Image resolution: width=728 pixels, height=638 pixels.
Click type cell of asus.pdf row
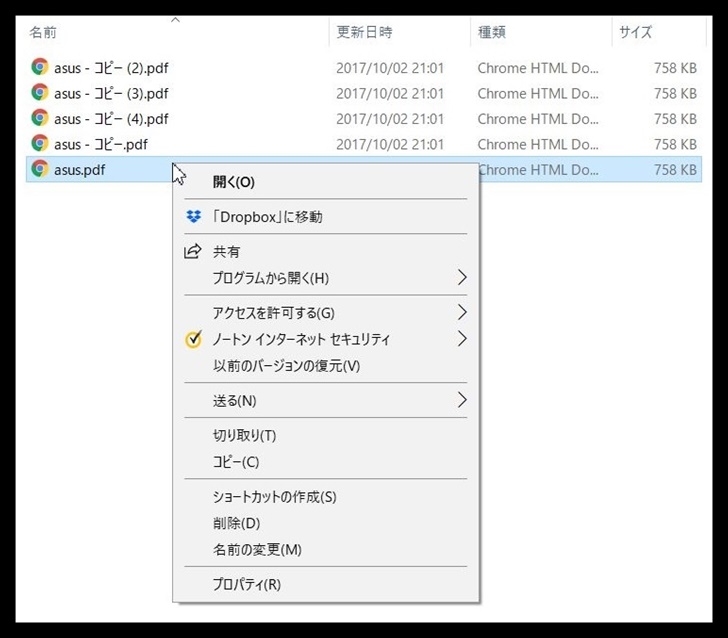click(x=539, y=170)
